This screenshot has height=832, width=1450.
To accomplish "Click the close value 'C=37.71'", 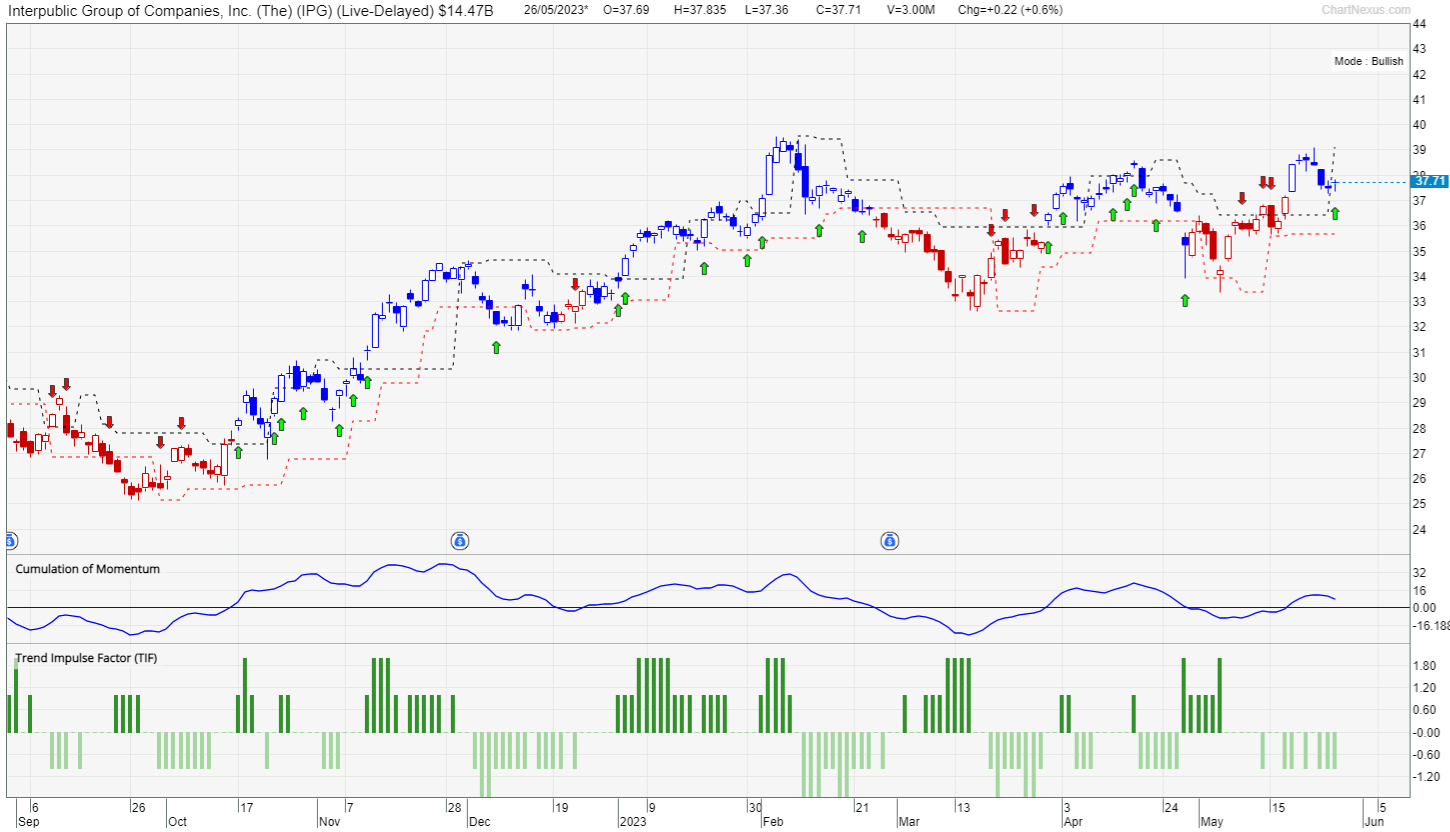I will [837, 10].
